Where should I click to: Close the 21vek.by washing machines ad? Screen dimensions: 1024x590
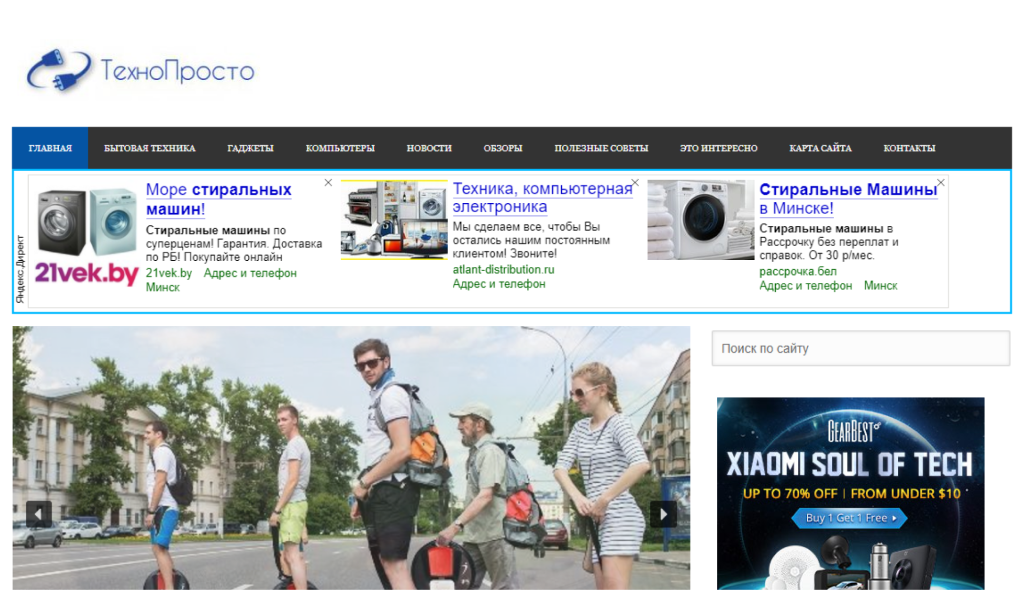[x=328, y=183]
